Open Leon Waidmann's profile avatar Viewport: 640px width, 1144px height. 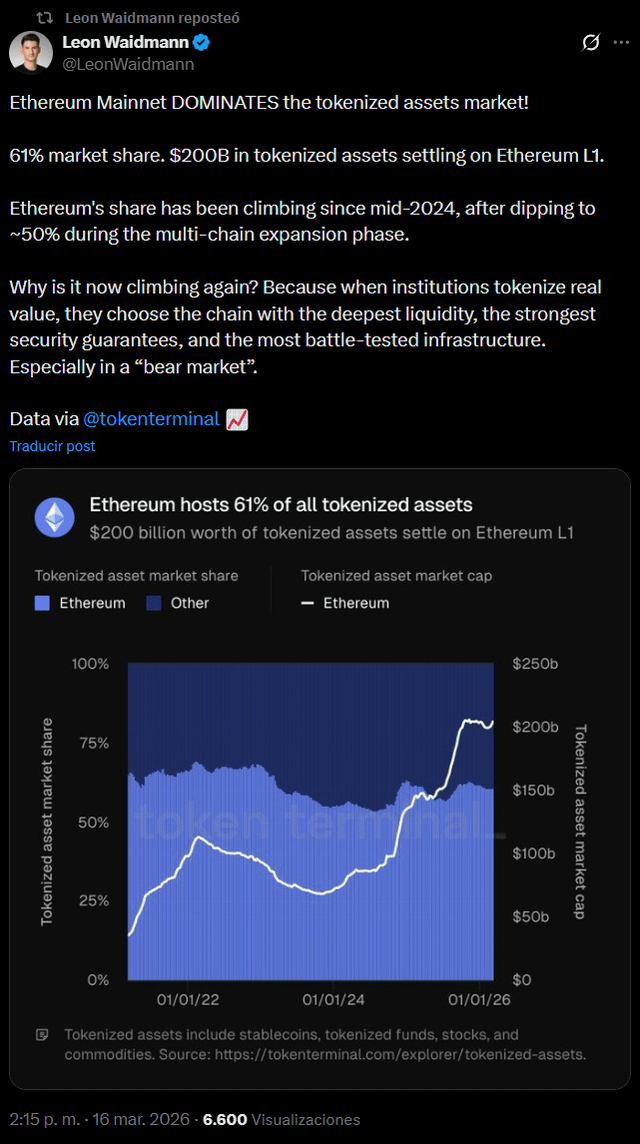coord(31,52)
